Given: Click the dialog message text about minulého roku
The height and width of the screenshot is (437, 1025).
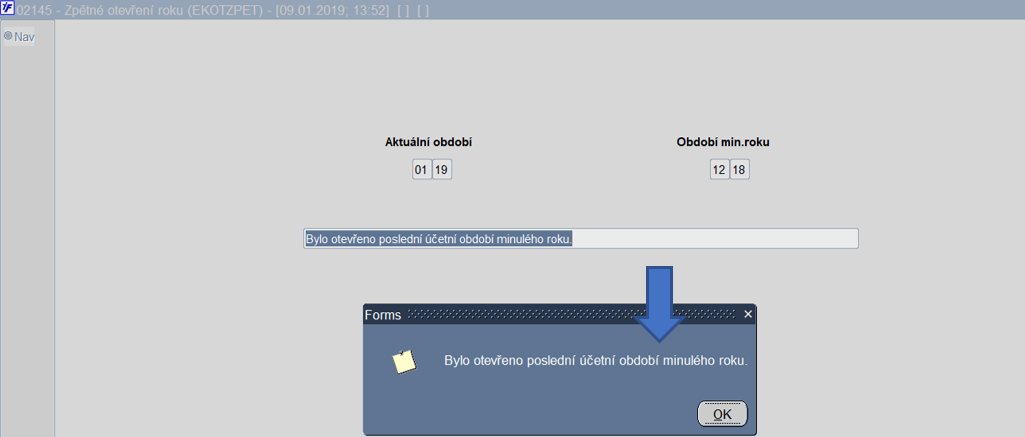Looking at the screenshot, I should click(x=596, y=361).
